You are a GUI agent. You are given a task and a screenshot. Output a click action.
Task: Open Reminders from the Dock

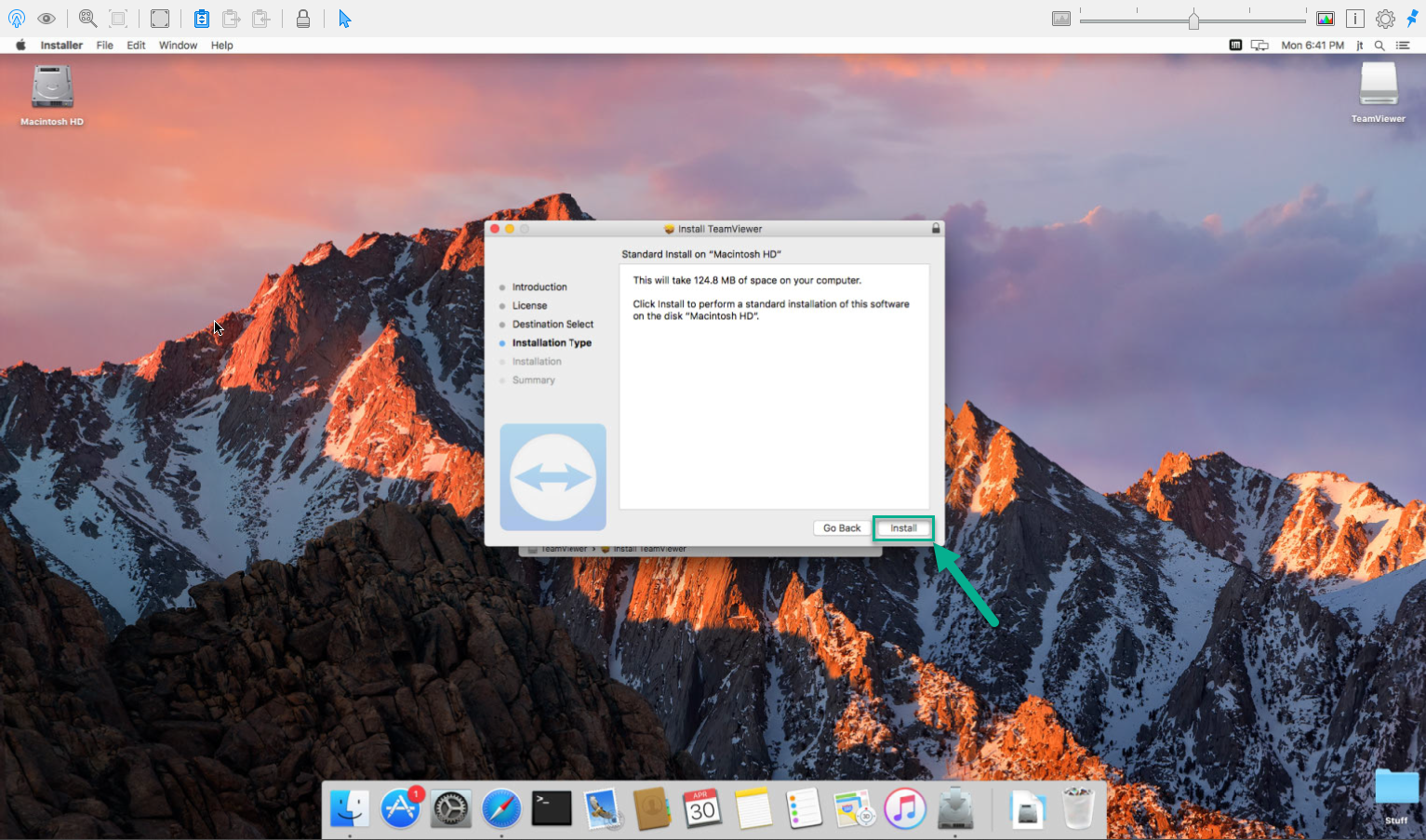click(804, 809)
